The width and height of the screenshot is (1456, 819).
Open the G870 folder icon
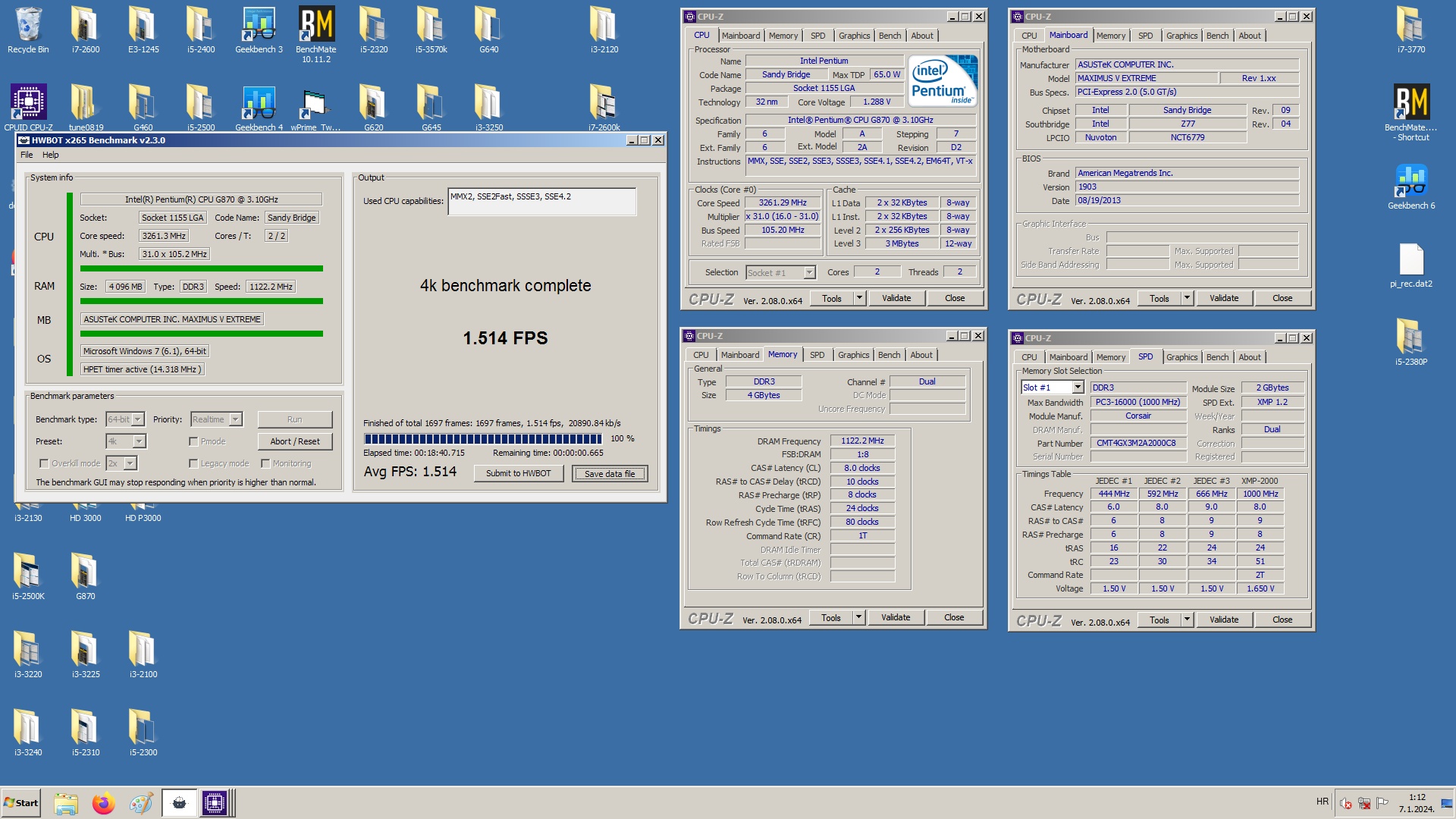pos(86,576)
